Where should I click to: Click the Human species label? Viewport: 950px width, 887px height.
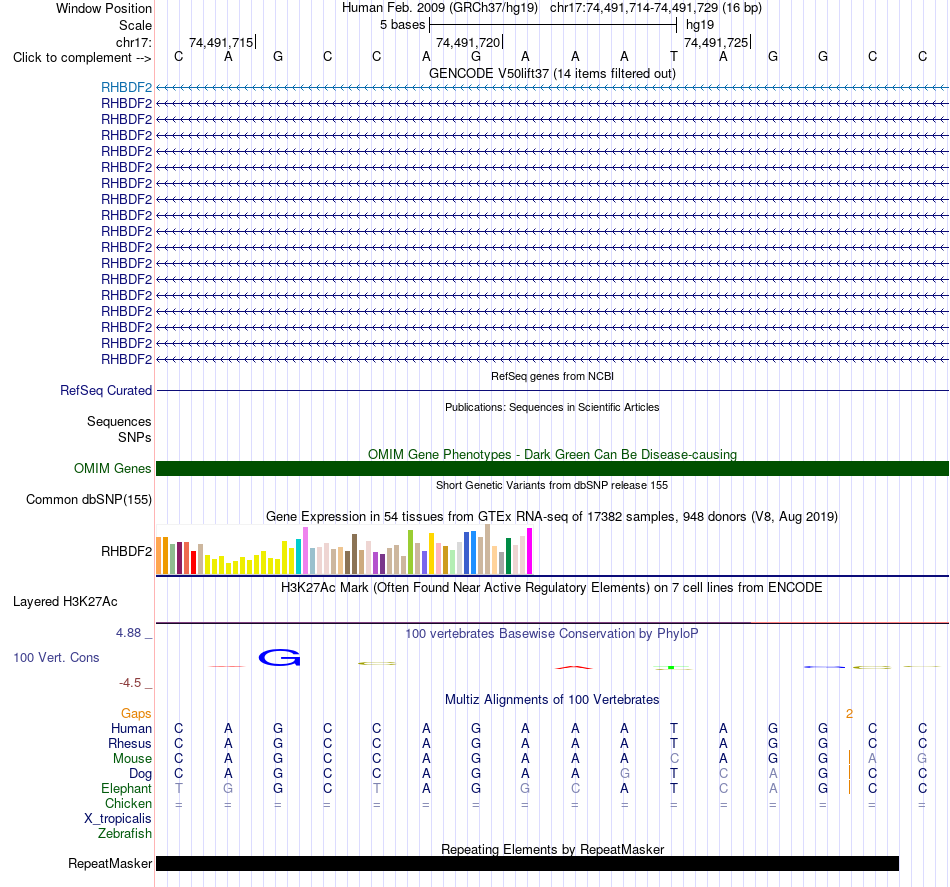131,728
